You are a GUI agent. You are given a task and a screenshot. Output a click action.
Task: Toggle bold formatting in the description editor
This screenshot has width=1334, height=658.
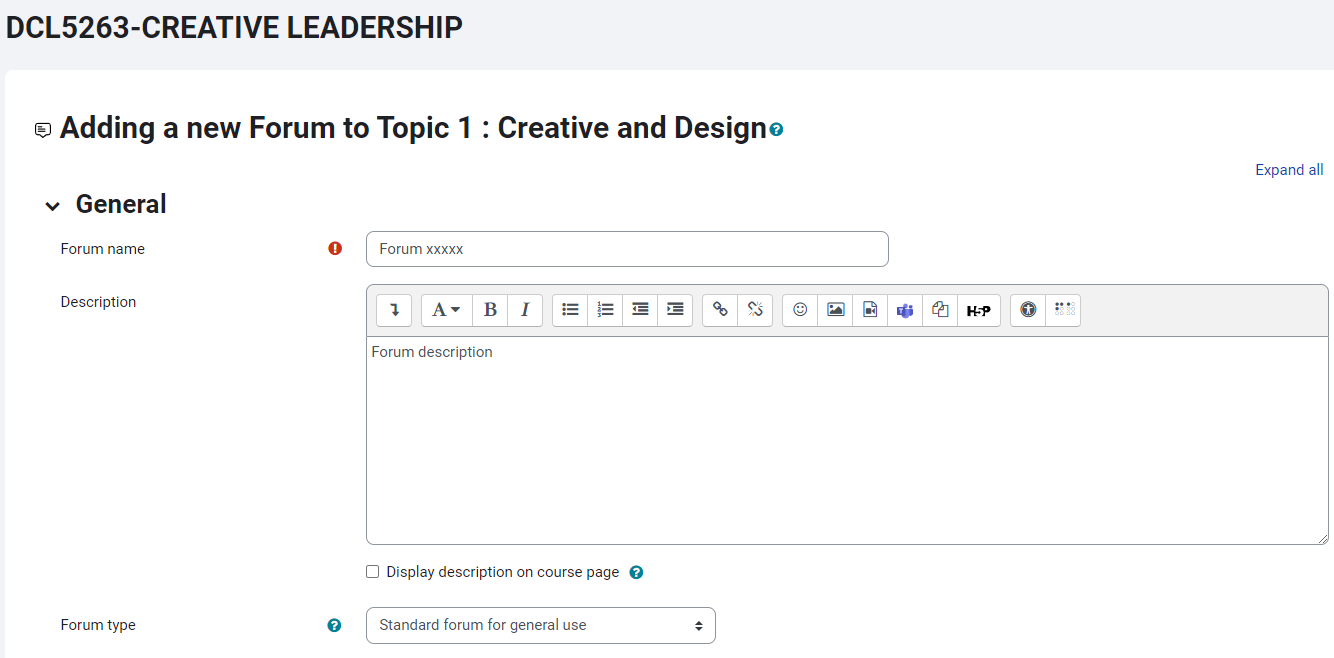[x=490, y=310]
